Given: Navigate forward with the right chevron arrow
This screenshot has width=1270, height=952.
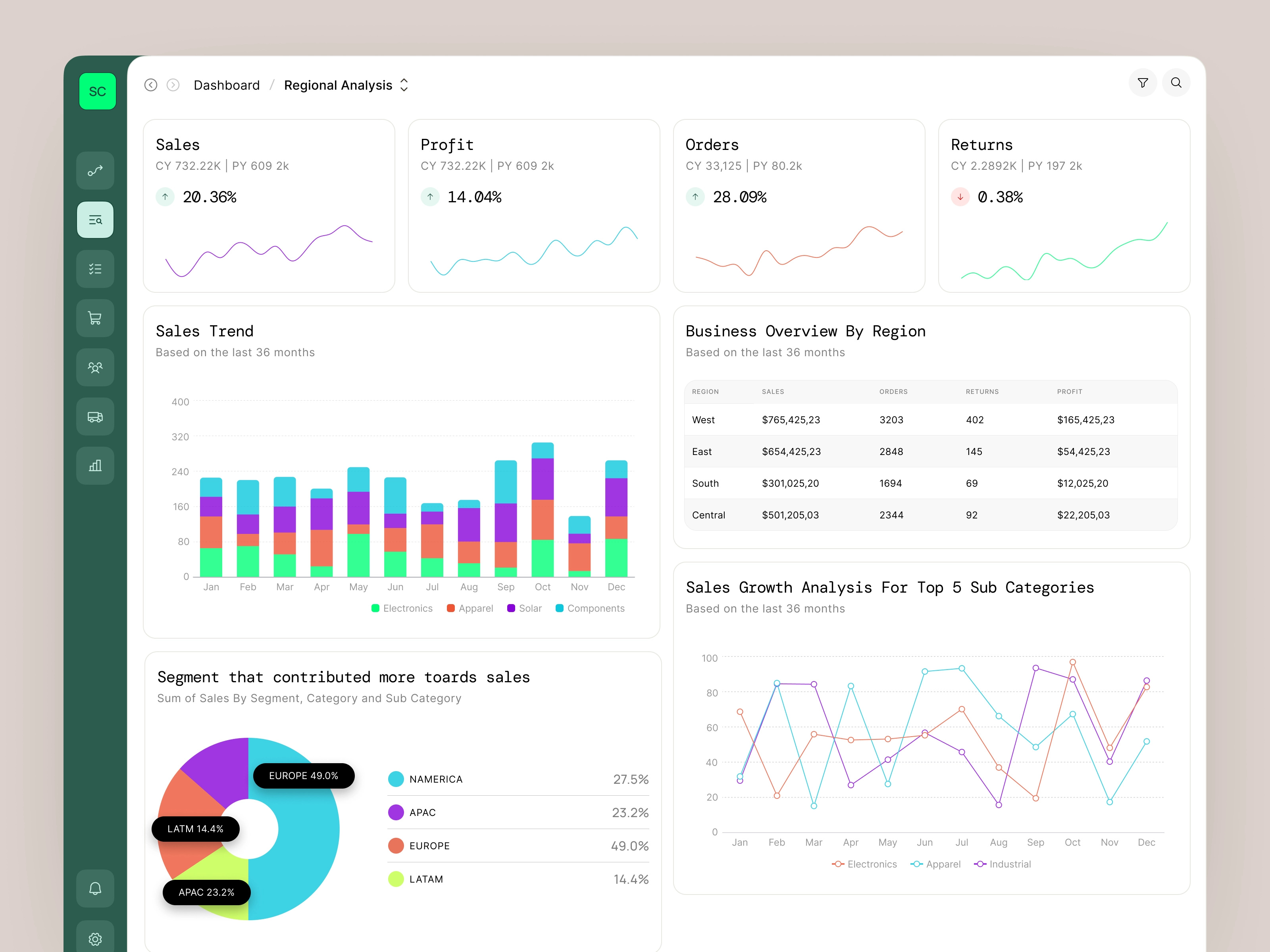Looking at the screenshot, I should click(x=173, y=85).
